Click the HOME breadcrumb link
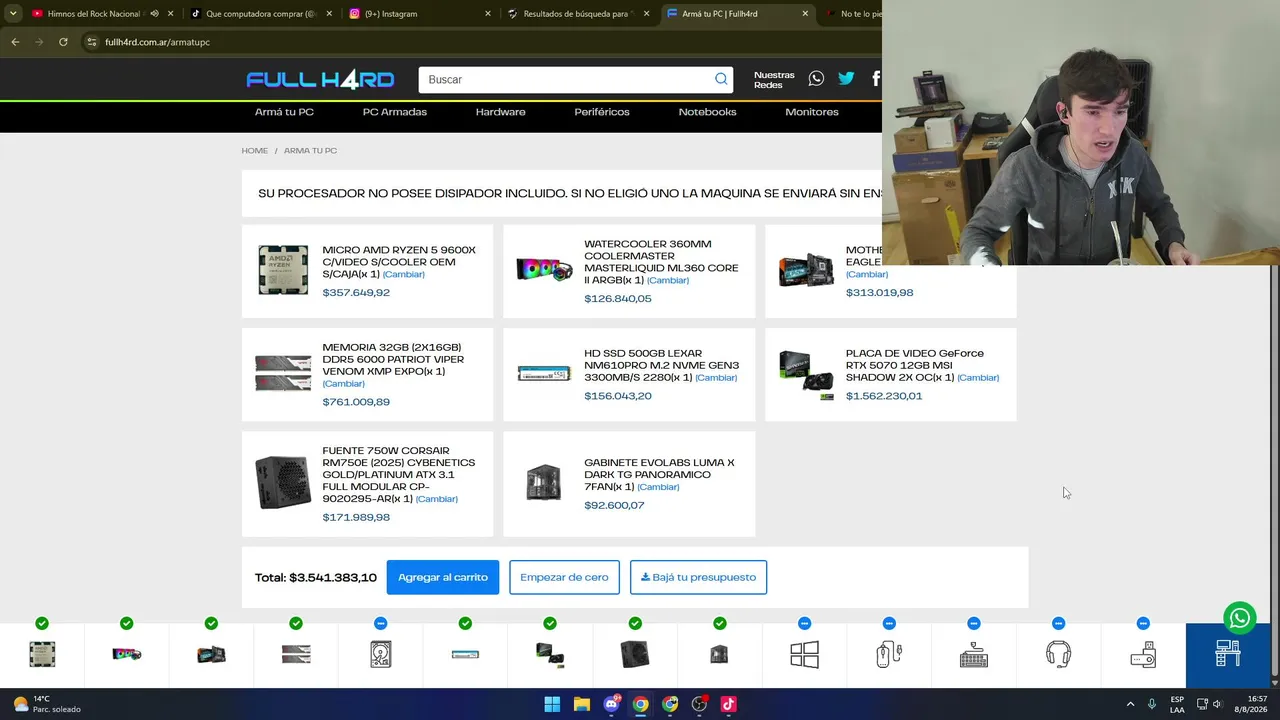The width and height of the screenshot is (1280, 720). (x=255, y=151)
